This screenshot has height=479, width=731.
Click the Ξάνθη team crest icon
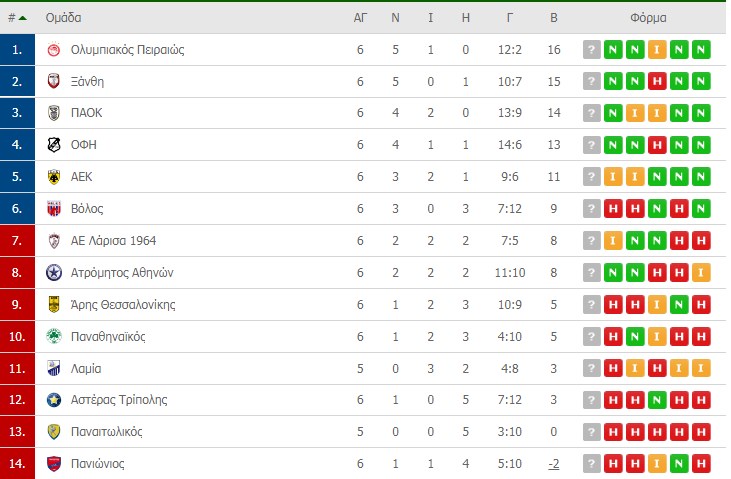(54, 81)
